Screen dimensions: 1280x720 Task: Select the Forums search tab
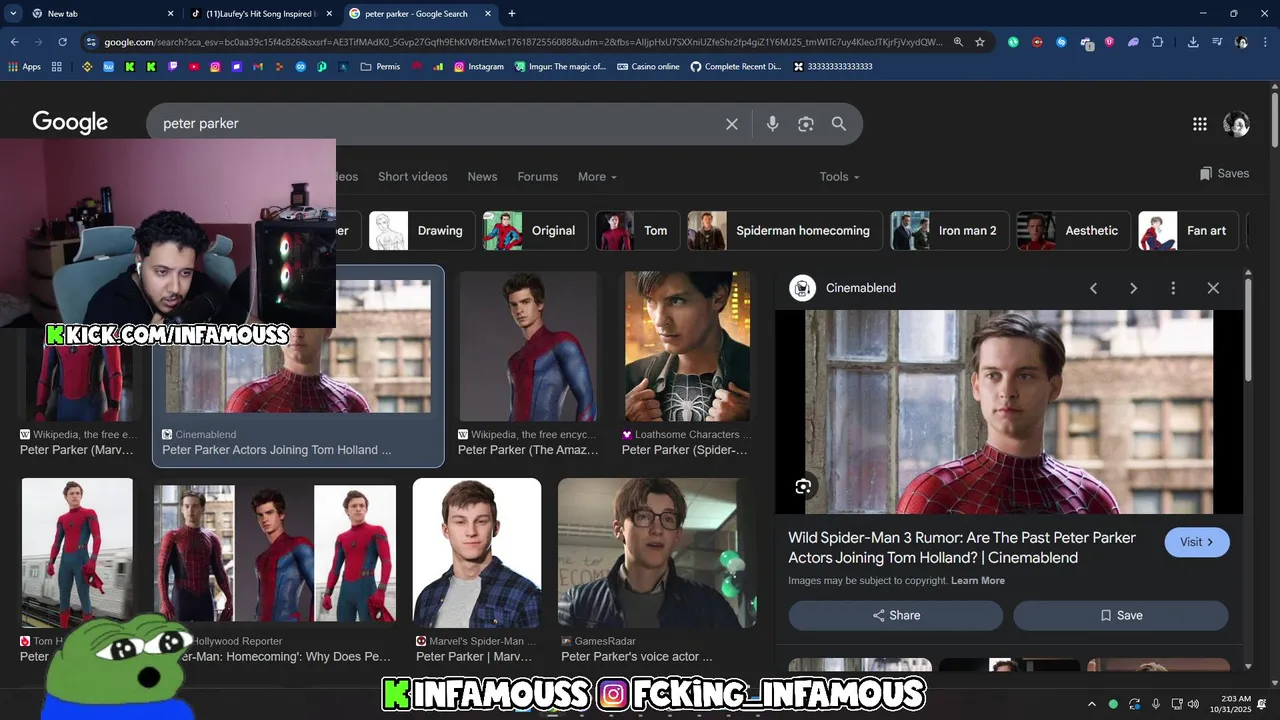point(538,177)
